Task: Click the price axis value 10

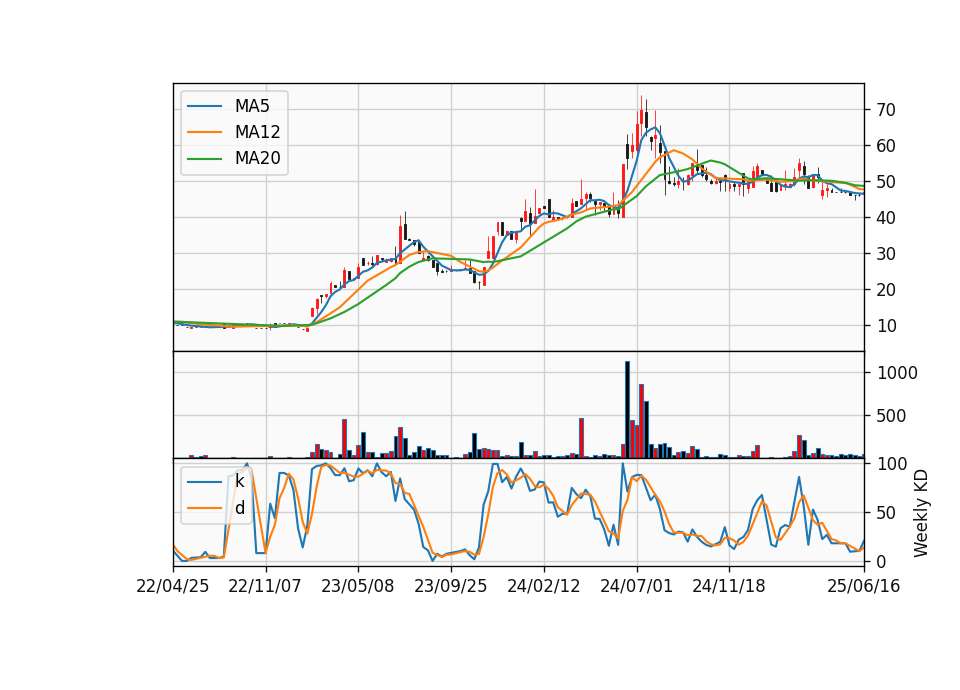Action: (886, 326)
